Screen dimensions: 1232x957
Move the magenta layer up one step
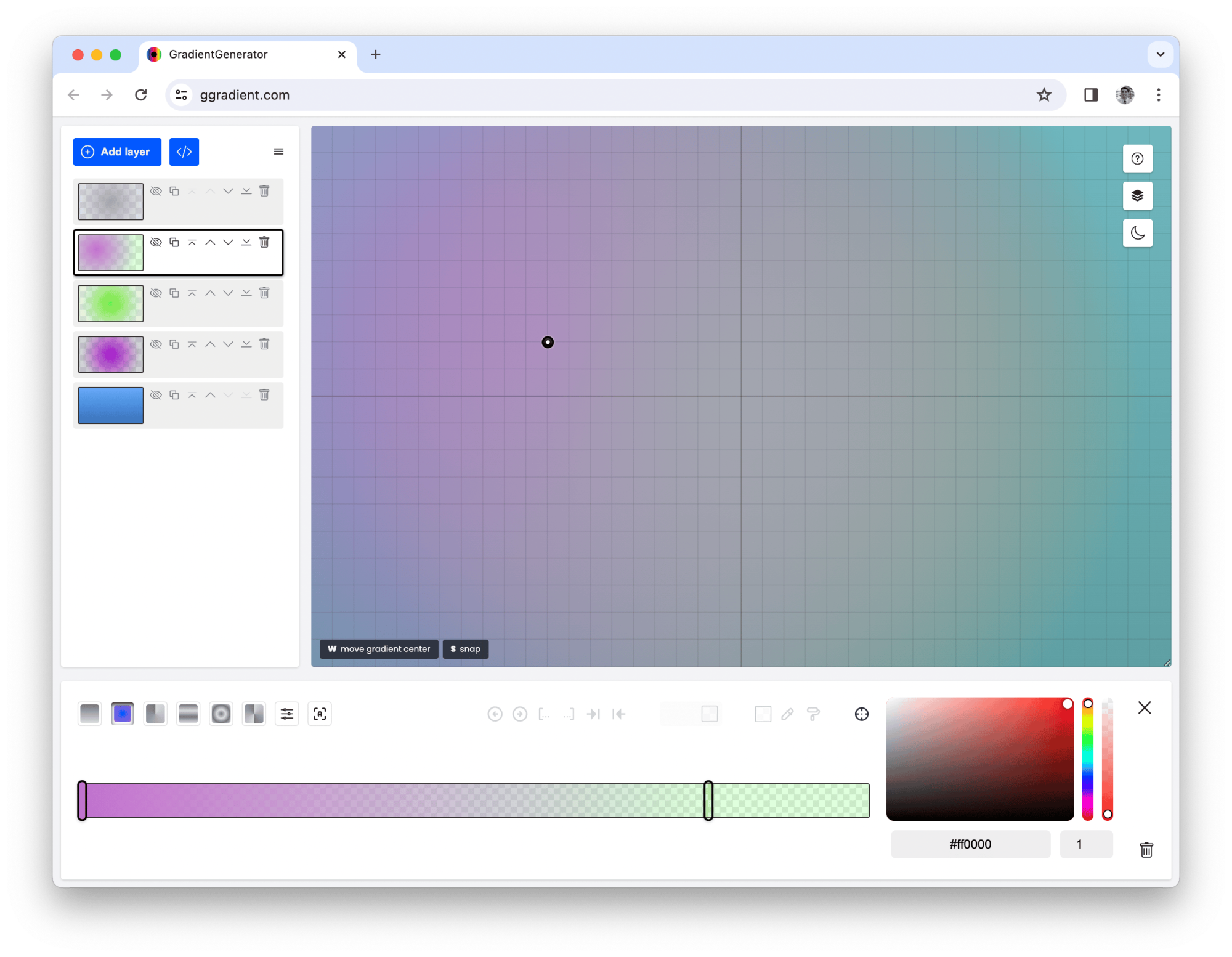[210, 344]
